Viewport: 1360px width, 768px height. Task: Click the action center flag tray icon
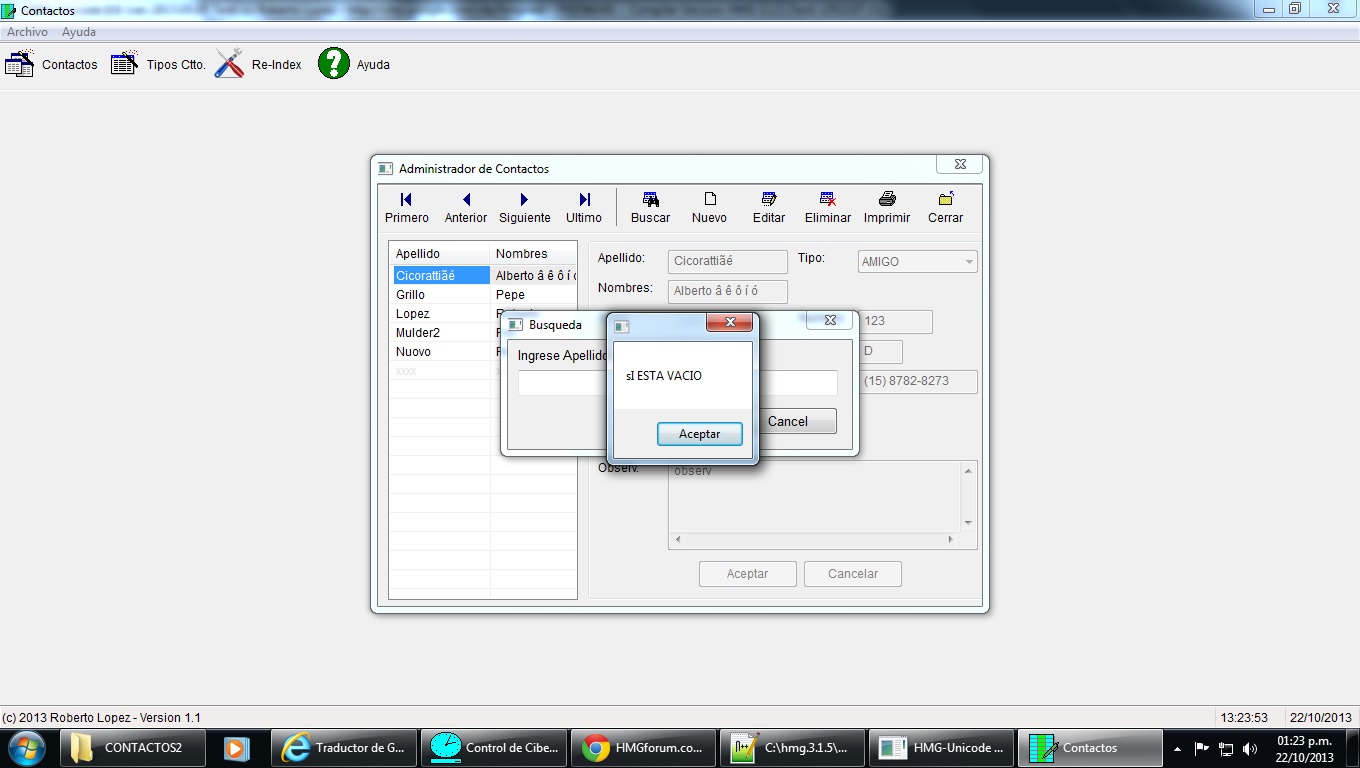(x=1202, y=748)
